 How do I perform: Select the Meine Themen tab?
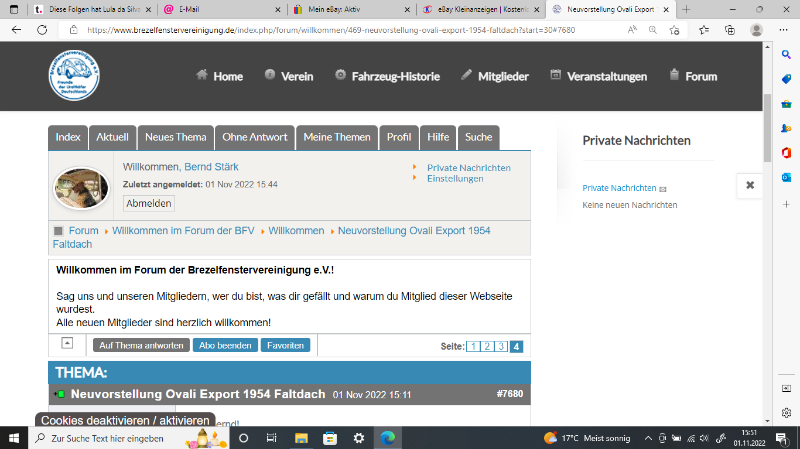pyautogui.click(x=337, y=137)
